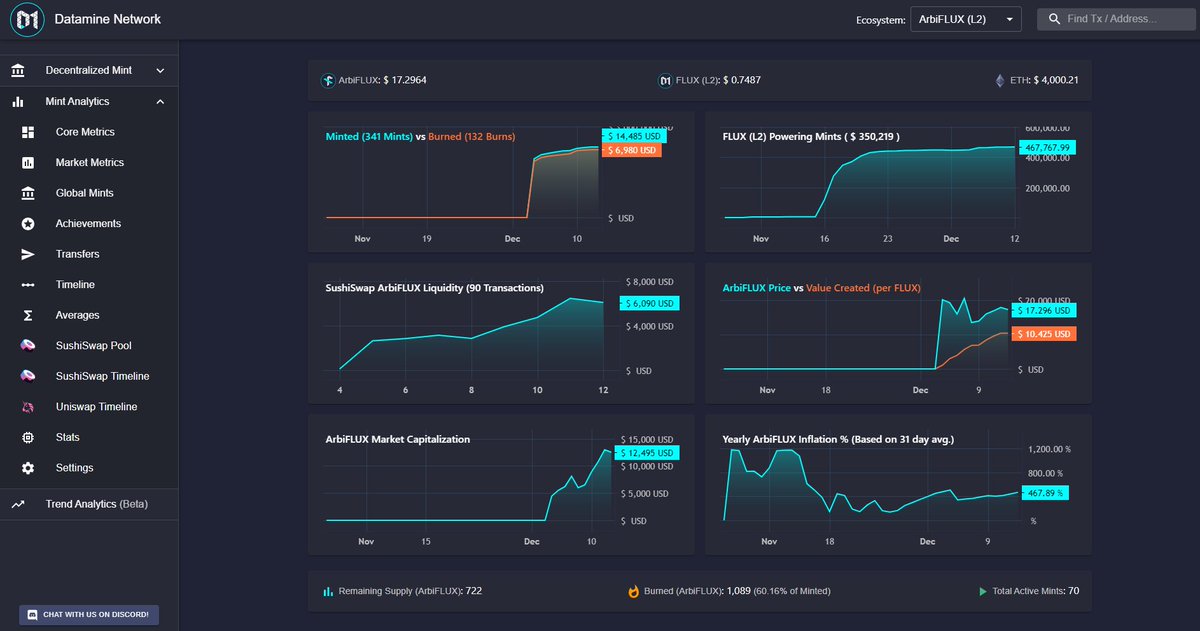Click the Mint Analytics bar chart icon
Viewport: 1200px width, 631px height.
click(x=18, y=102)
